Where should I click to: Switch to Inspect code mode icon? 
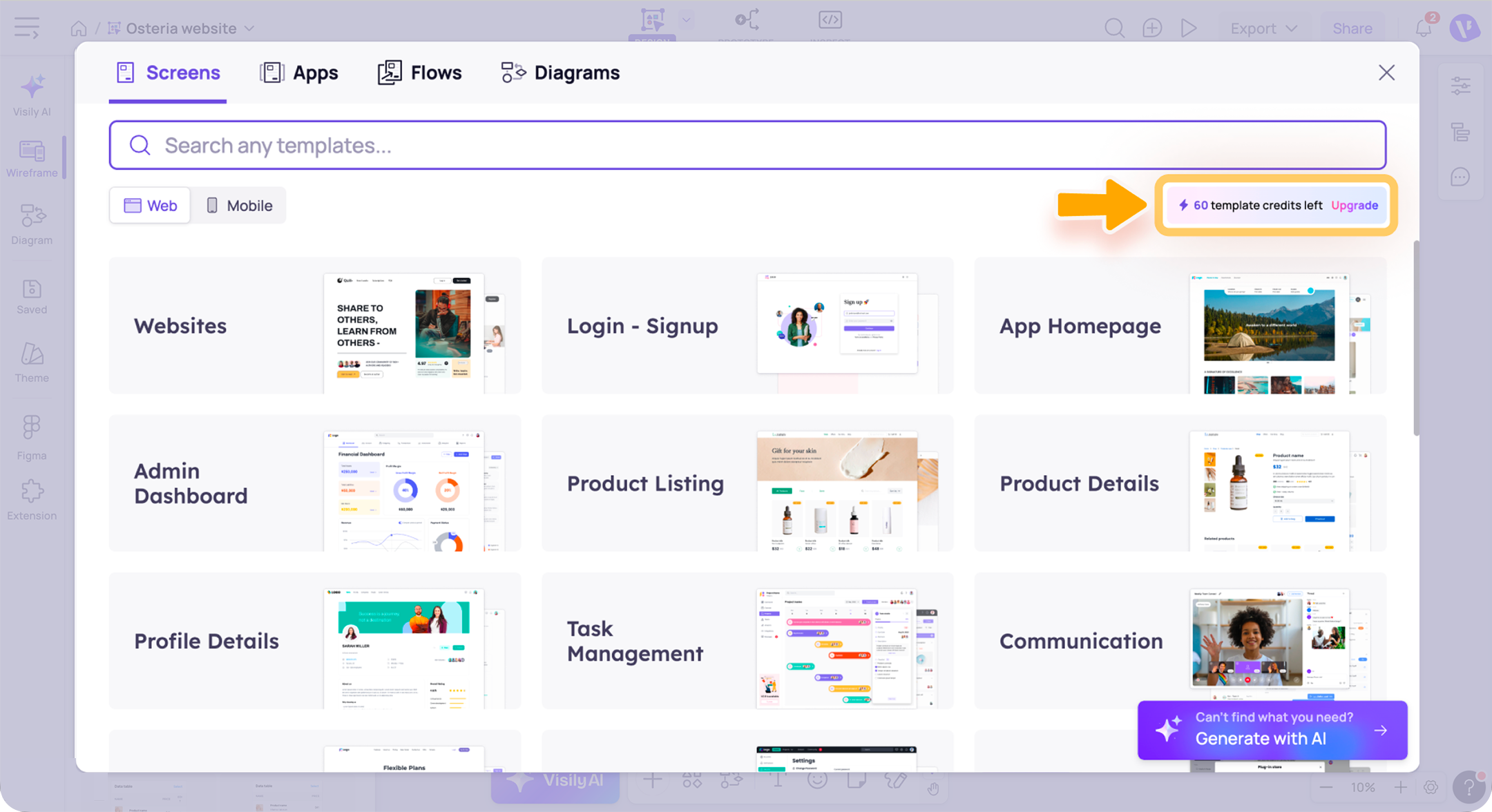[x=830, y=20]
